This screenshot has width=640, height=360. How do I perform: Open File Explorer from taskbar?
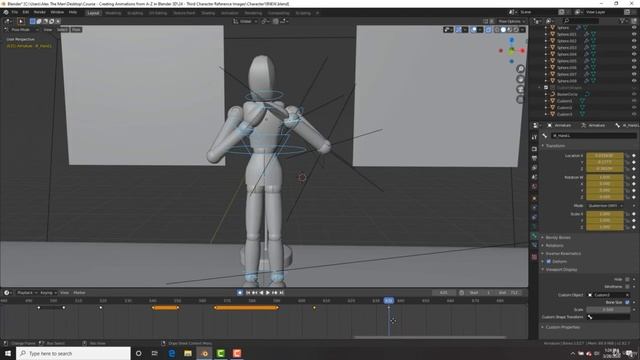point(188,353)
